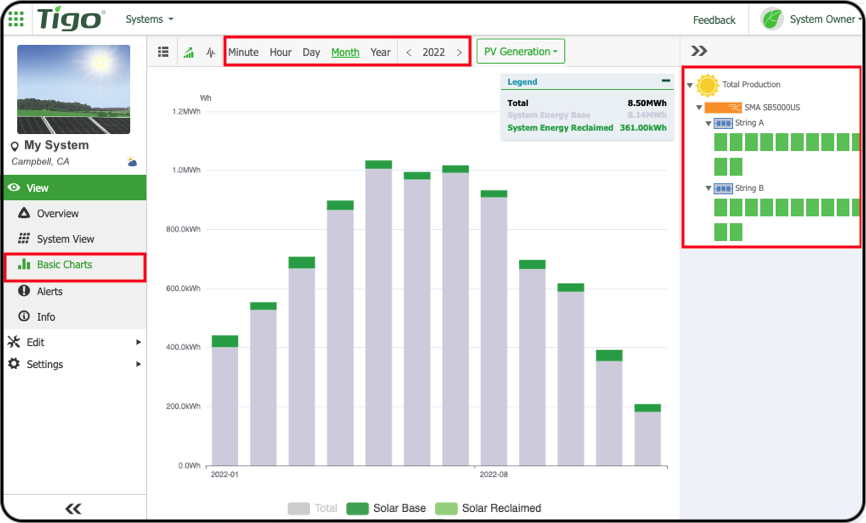Image resolution: width=866 pixels, height=523 pixels.
Task: Collapse the String A node
Action: tap(708, 124)
